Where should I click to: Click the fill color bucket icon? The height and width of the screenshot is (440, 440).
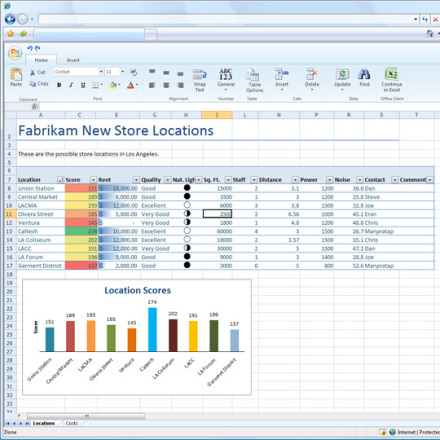coord(113,85)
